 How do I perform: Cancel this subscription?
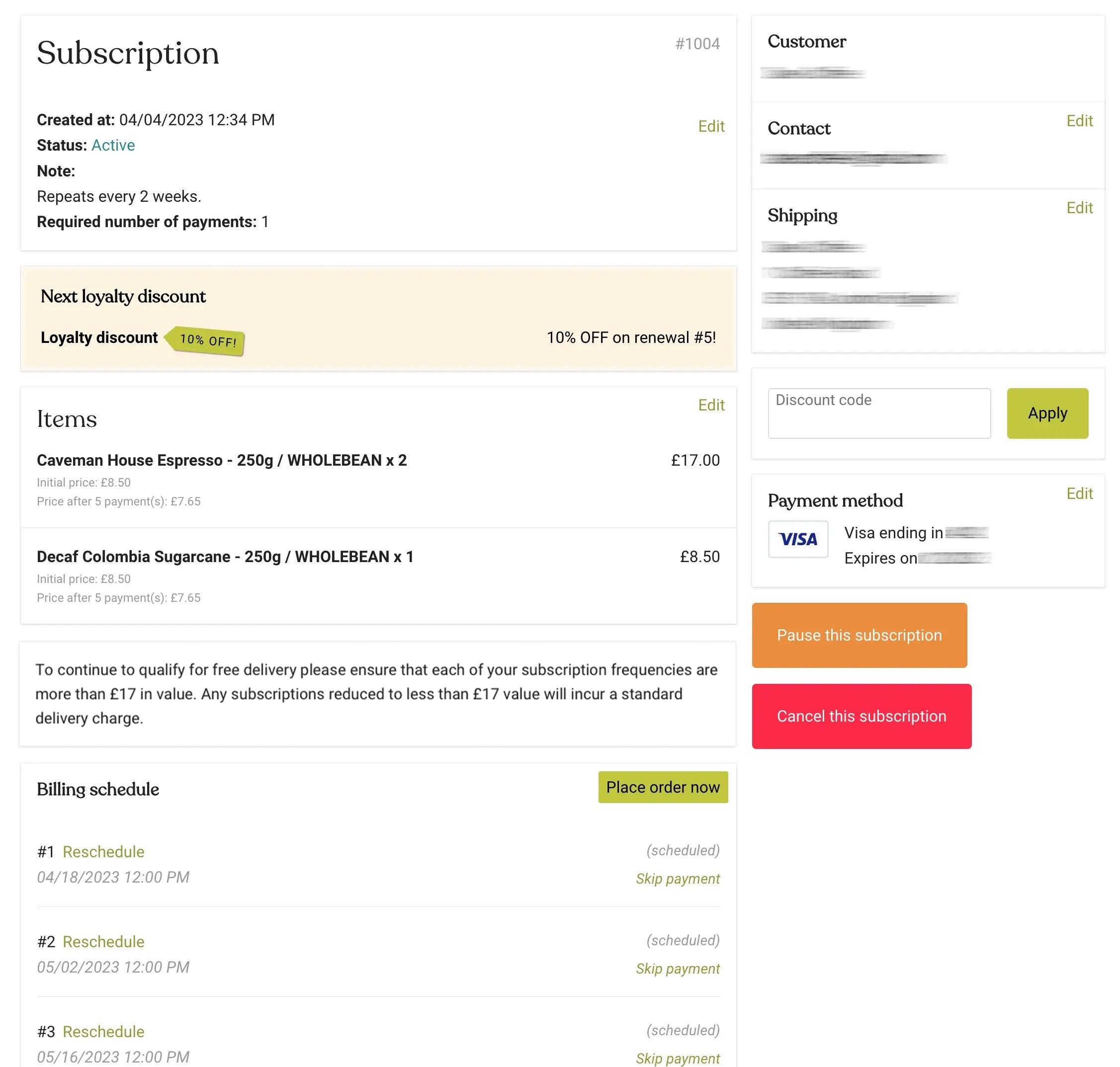point(861,716)
